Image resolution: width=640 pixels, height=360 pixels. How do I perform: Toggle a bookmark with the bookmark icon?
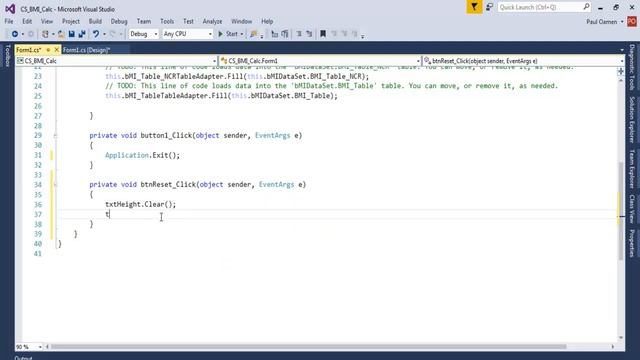coord(323,34)
